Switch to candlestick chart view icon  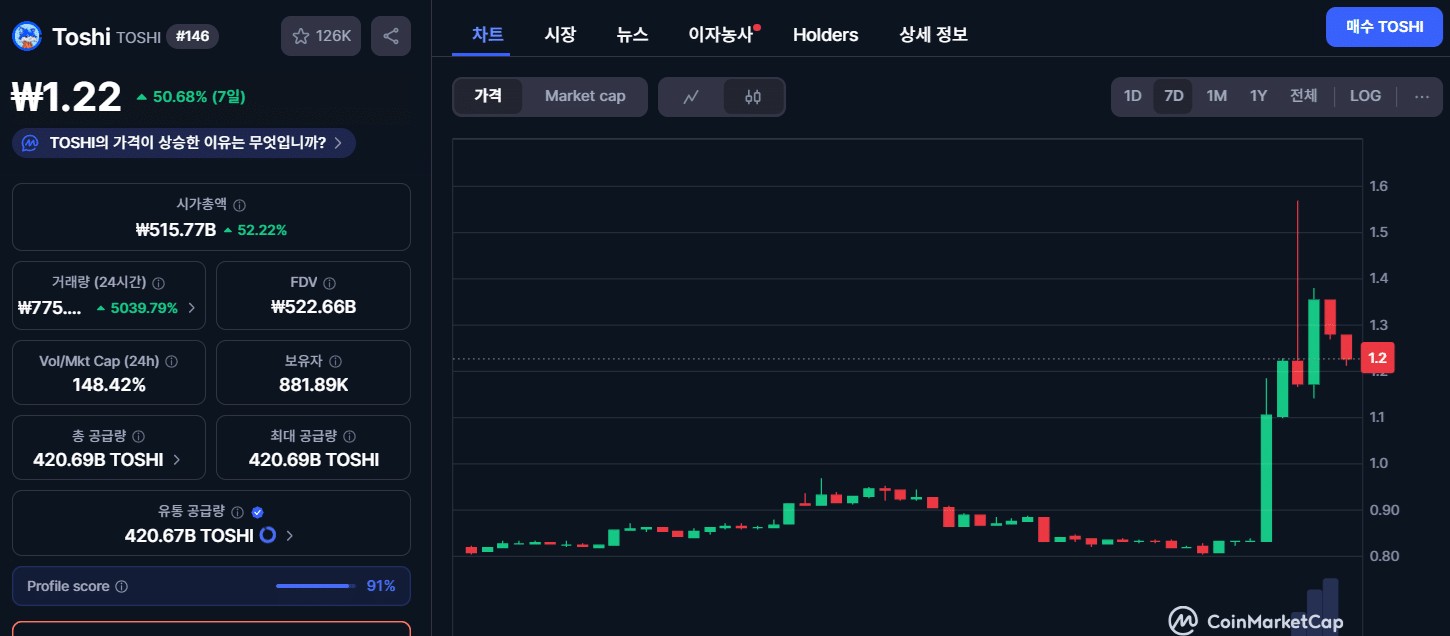(x=753, y=97)
